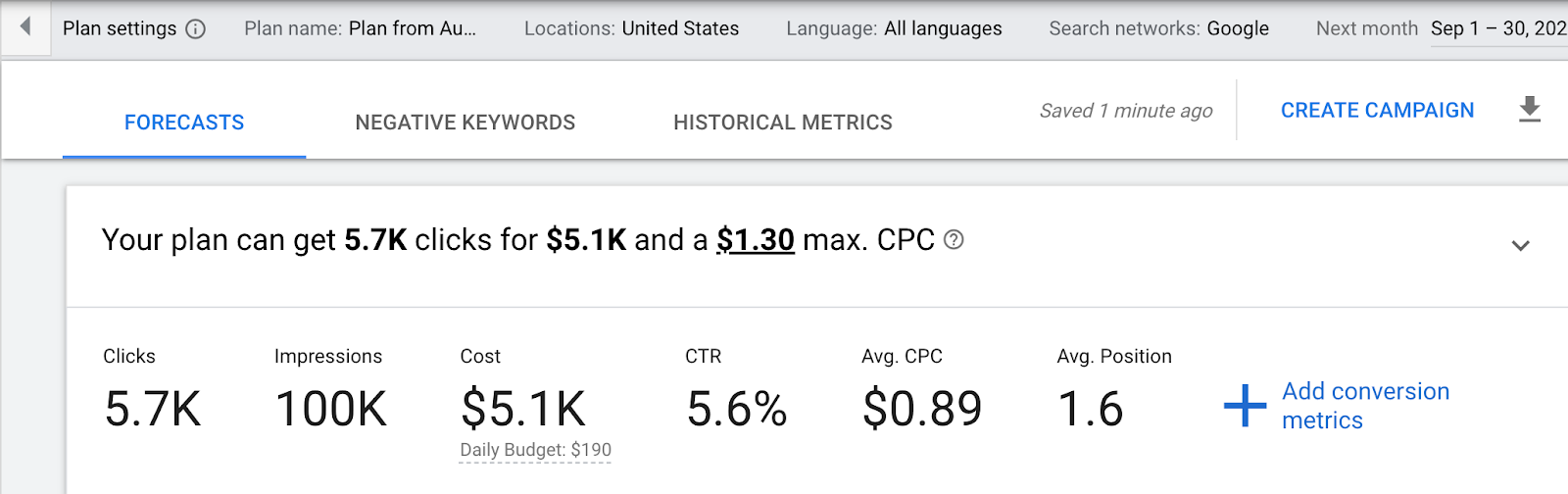Click the back arrow beside Plan settings
The height and width of the screenshot is (494, 1568).
pos(25,27)
